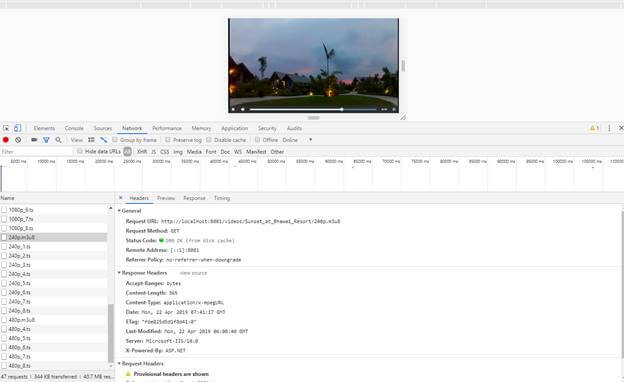Click the request list scroll-down arrow
The image size is (624, 382).
[x=111, y=366]
